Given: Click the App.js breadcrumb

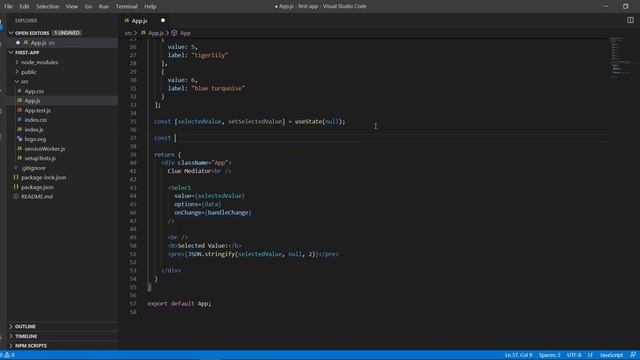Looking at the screenshot, I should click(156, 33).
